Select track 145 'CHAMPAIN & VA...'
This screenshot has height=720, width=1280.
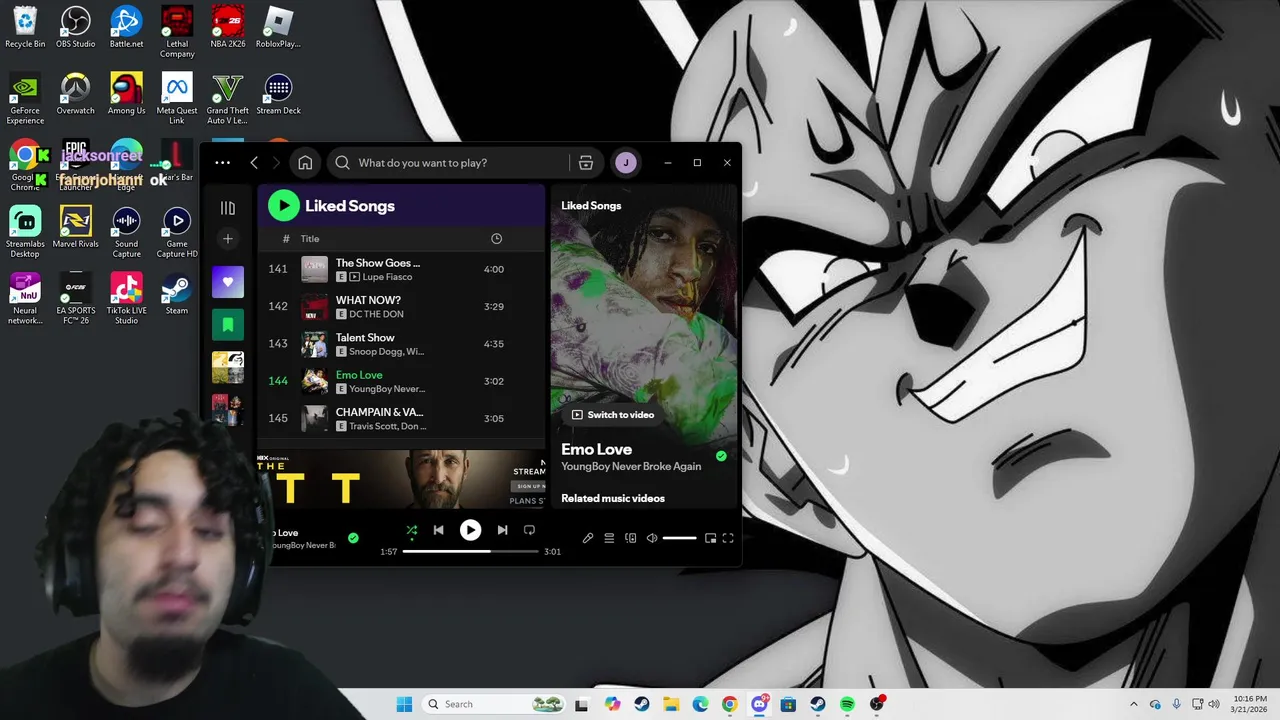coord(401,418)
